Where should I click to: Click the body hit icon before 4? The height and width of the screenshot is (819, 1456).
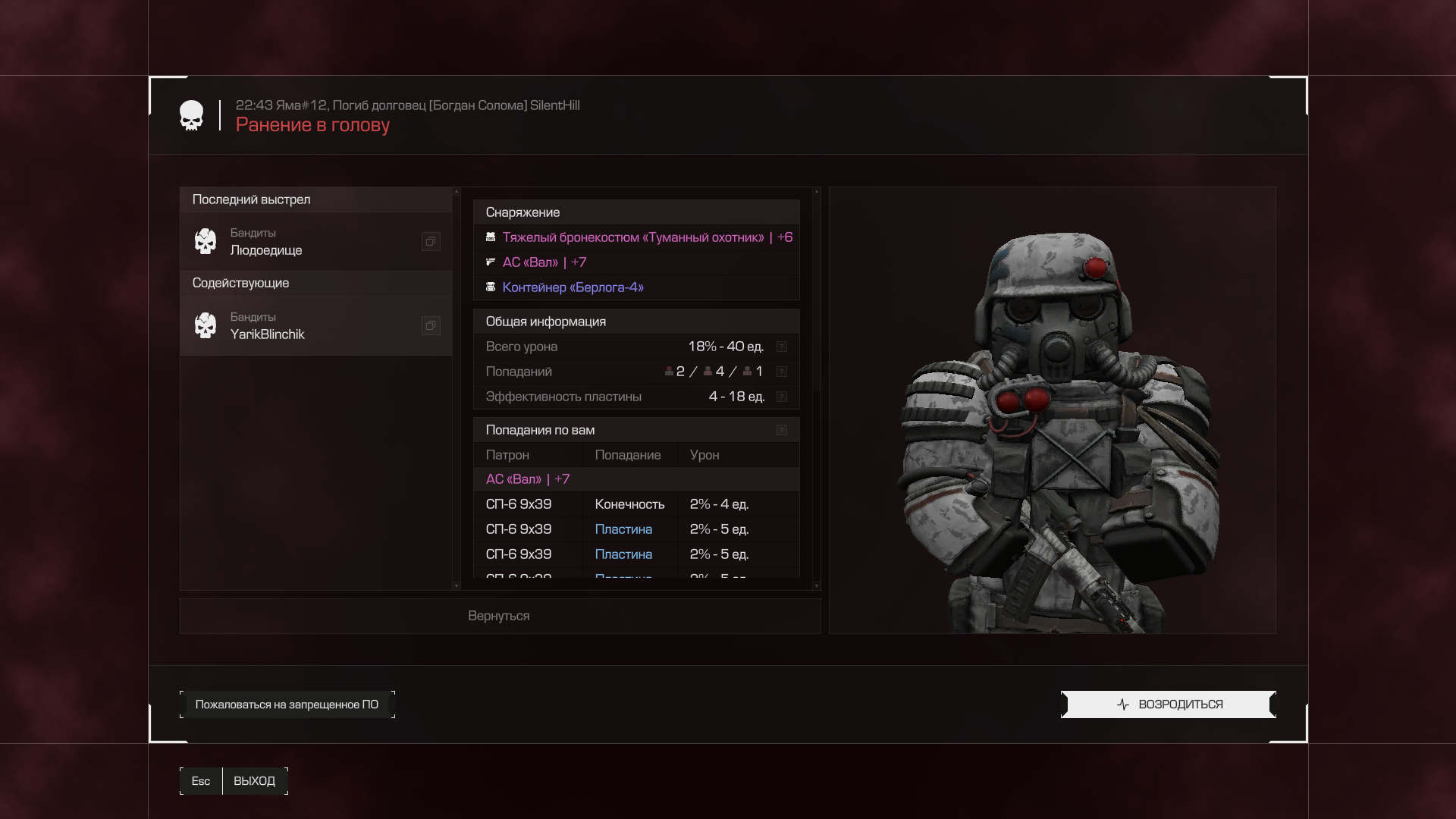point(708,372)
